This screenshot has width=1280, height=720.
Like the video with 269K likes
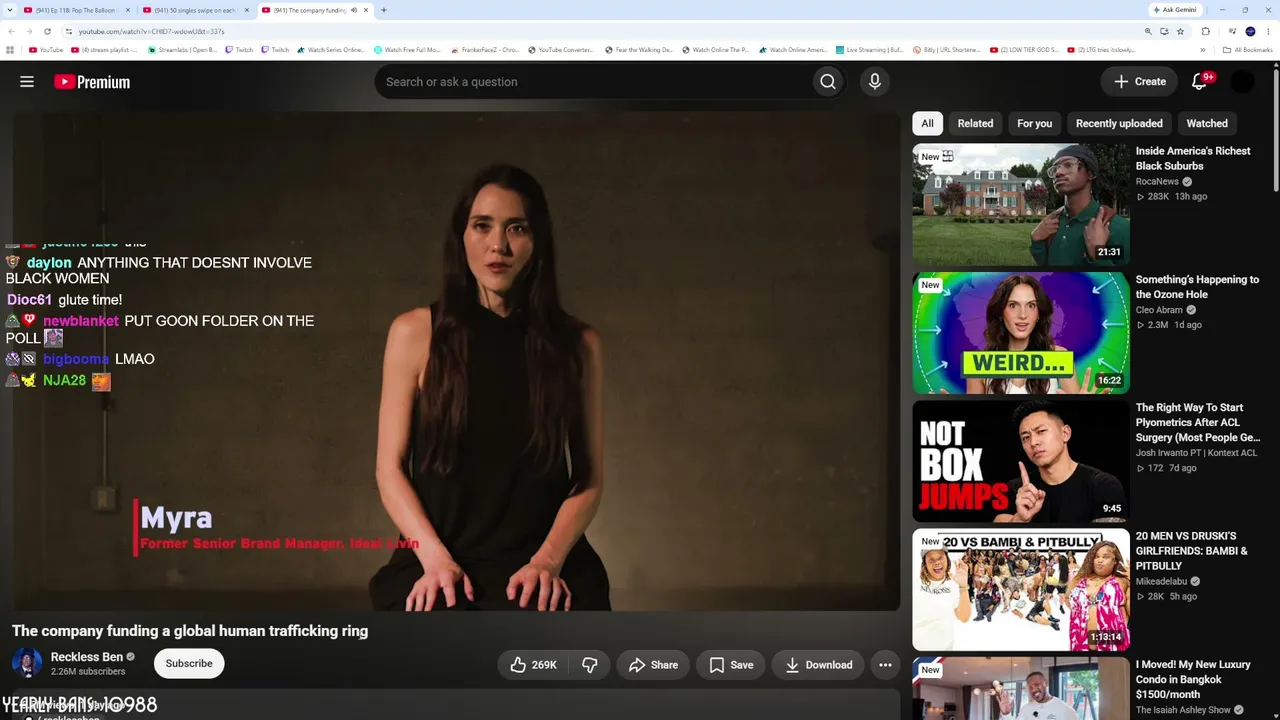tap(534, 665)
